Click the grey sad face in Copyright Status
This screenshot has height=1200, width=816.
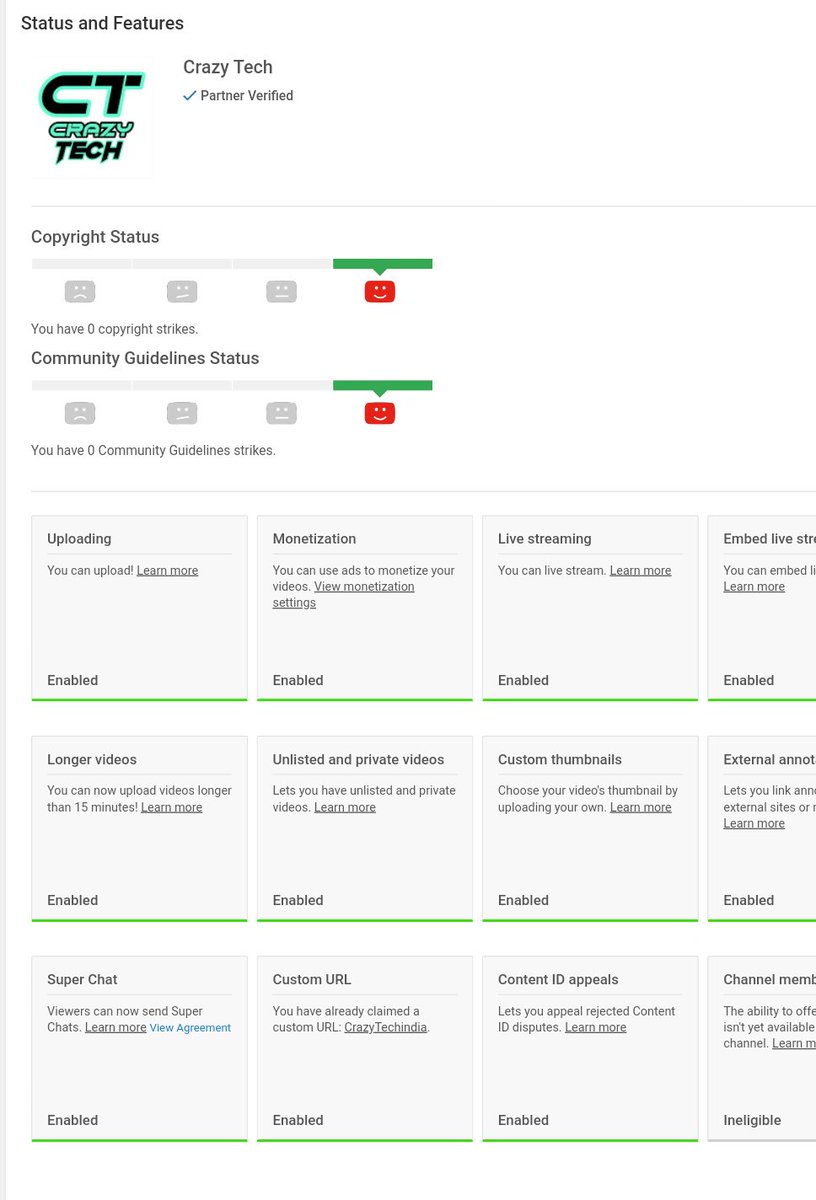click(80, 291)
